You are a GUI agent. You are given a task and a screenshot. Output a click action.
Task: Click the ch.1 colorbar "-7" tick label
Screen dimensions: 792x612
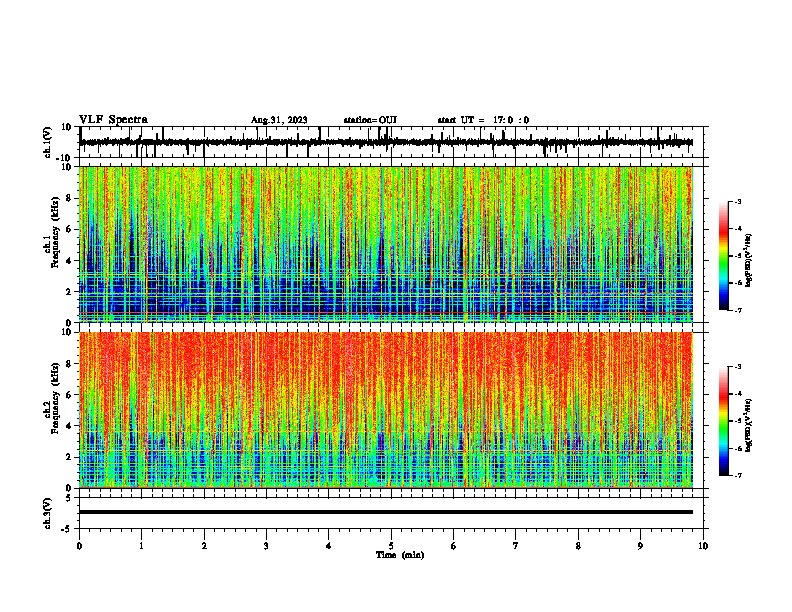click(x=737, y=310)
